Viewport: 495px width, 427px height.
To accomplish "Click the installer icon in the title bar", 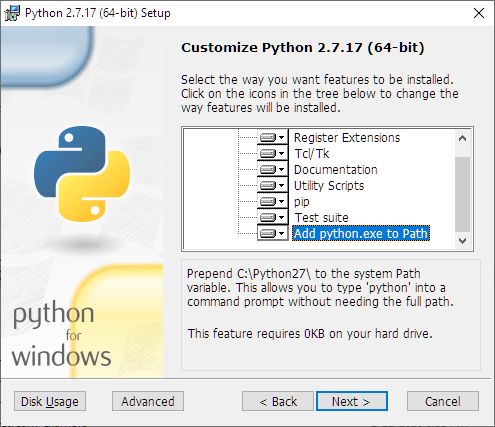I will (x=12, y=13).
